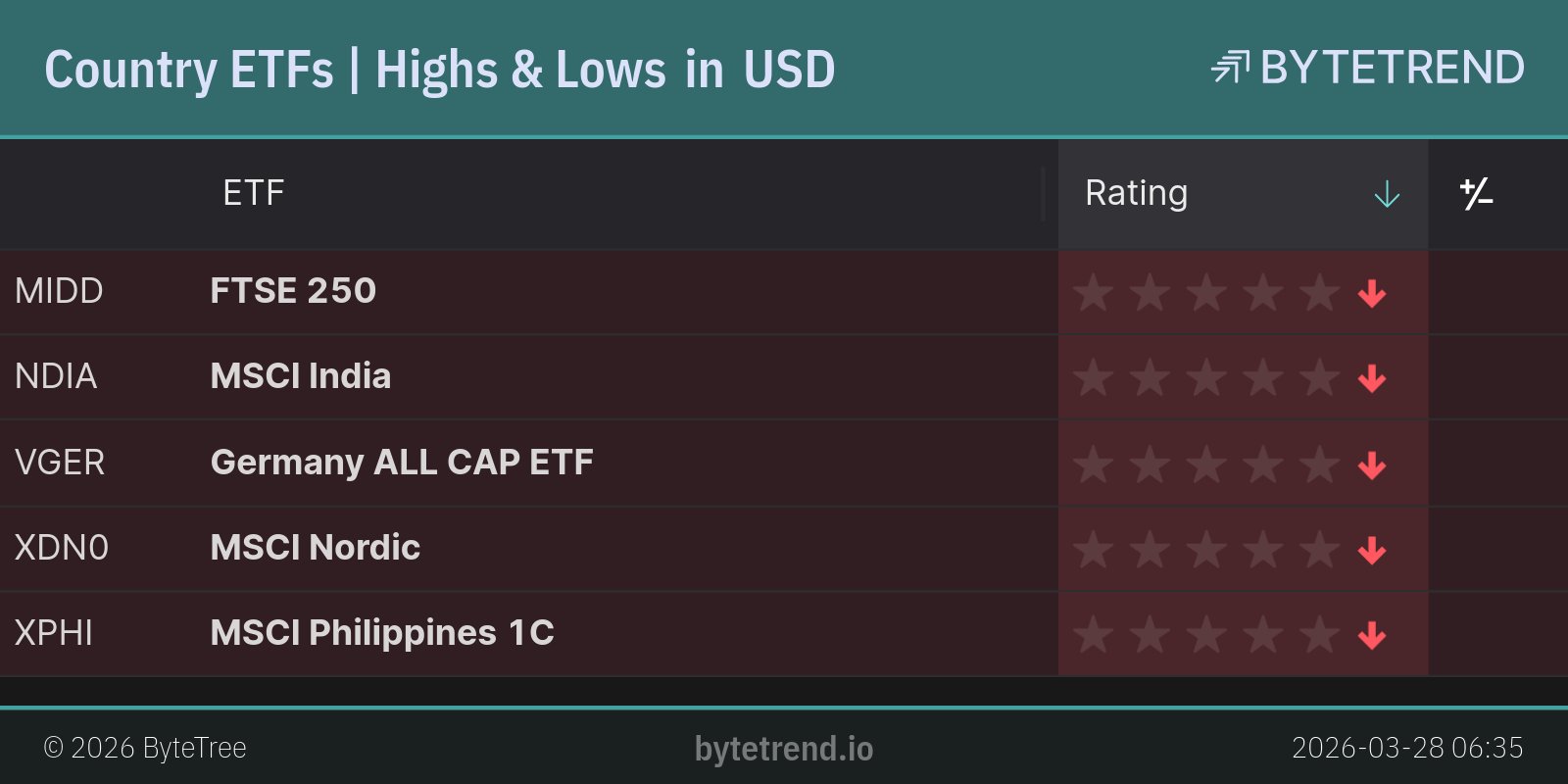The width and height of the screenshot is (1568, 784).
Task: Click the BYTETREND brand name
Action: [x=1392, y=68]
